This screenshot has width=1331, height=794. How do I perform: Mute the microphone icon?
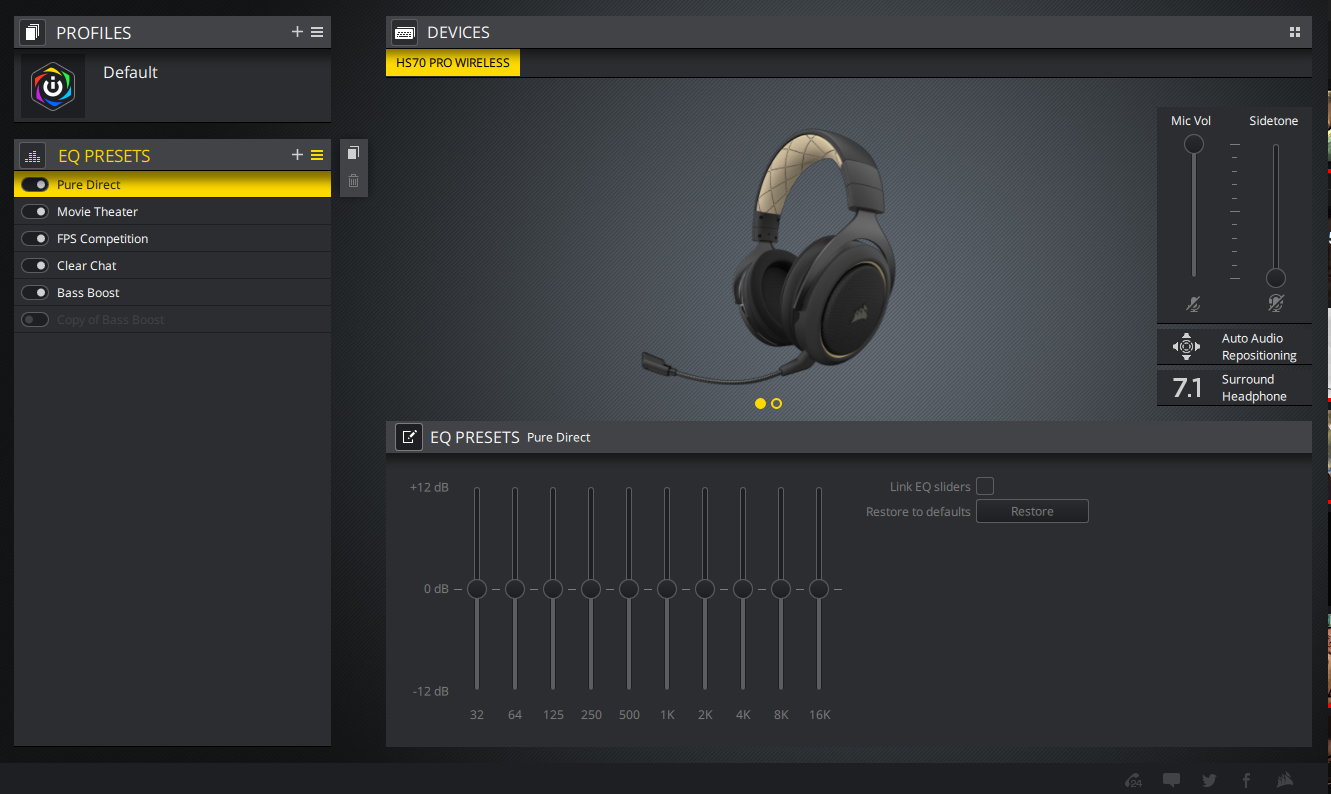(x=1193, y=303)
